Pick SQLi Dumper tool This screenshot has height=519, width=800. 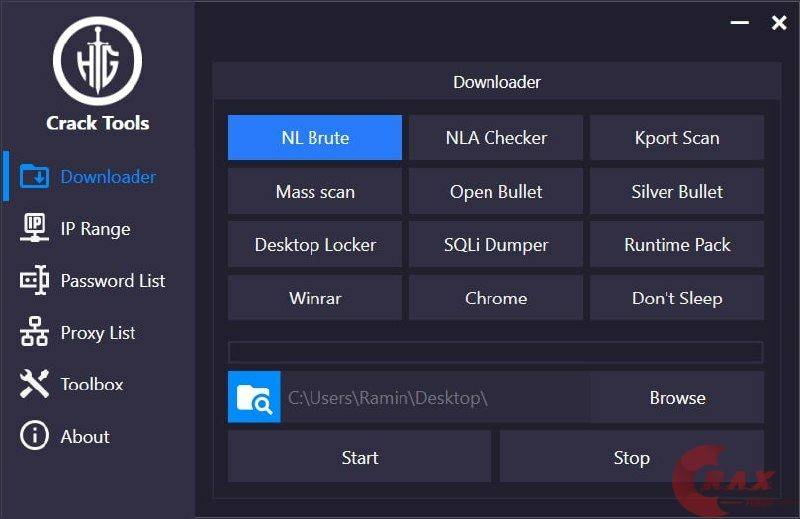(496, 244)
